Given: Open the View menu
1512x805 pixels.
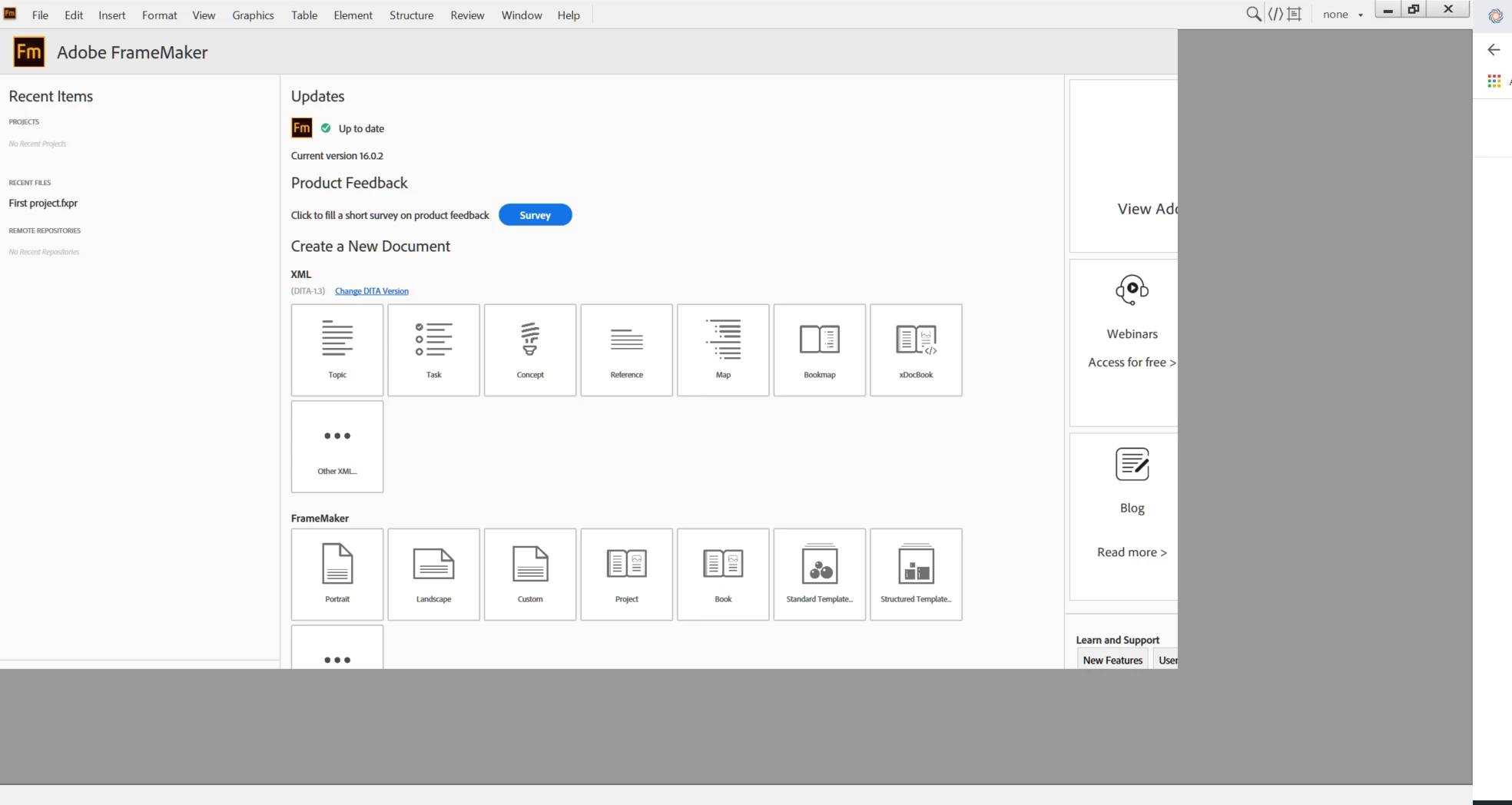Looking at the screenshot, I should tap(204, 15).
